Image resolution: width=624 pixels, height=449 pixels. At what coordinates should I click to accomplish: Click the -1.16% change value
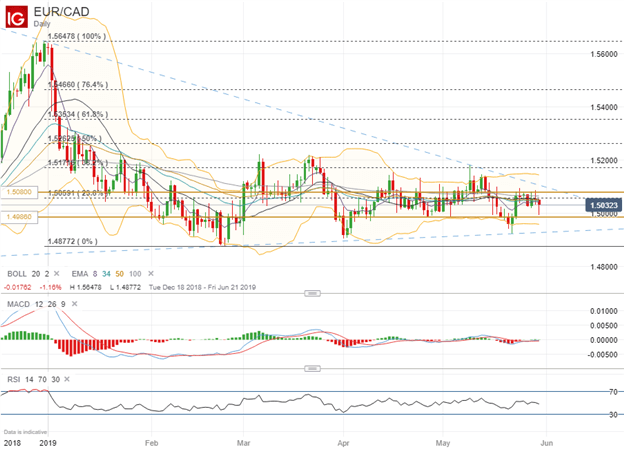tap(51, 287)
